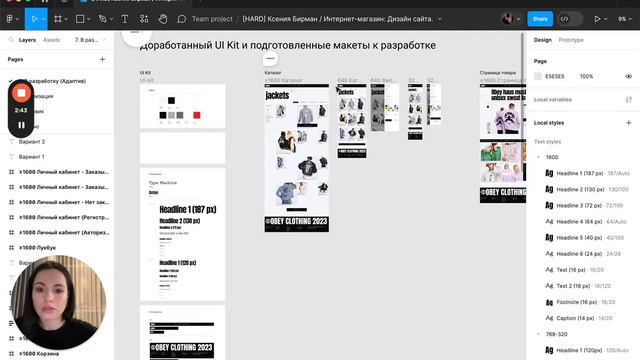Click the black color swatch in UI Kit top row
Viewport: 640px width, 360px height.
(171, 100)
